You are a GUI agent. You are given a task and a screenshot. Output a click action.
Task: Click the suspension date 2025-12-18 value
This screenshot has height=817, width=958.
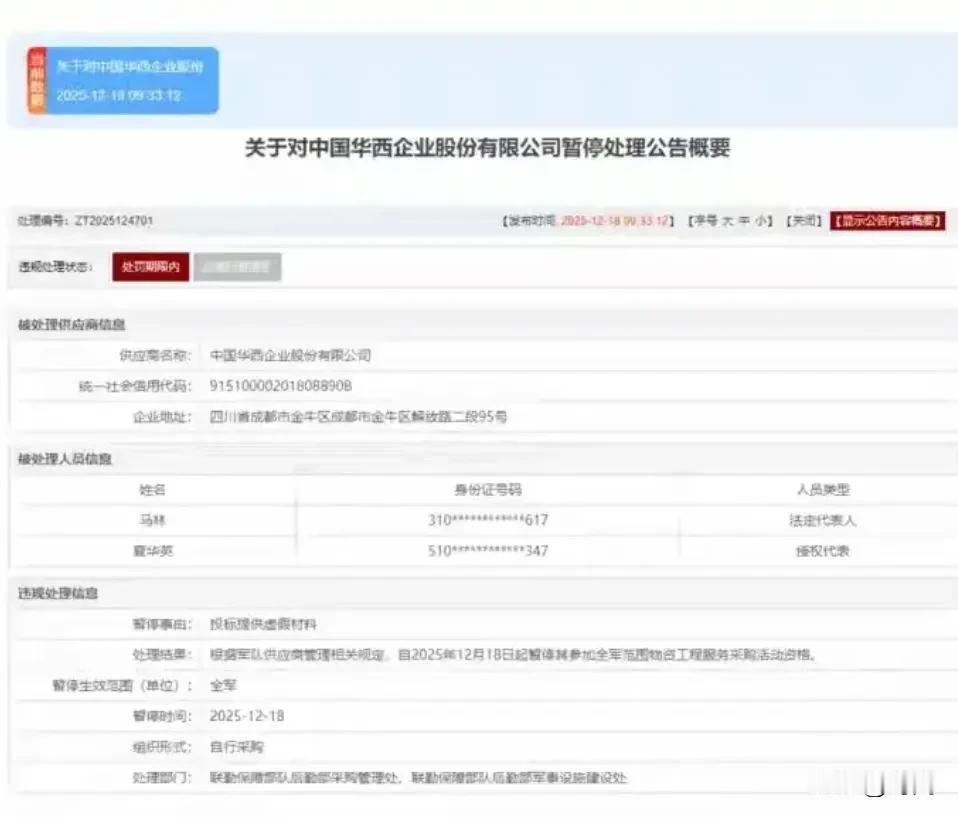pos(247,716)
